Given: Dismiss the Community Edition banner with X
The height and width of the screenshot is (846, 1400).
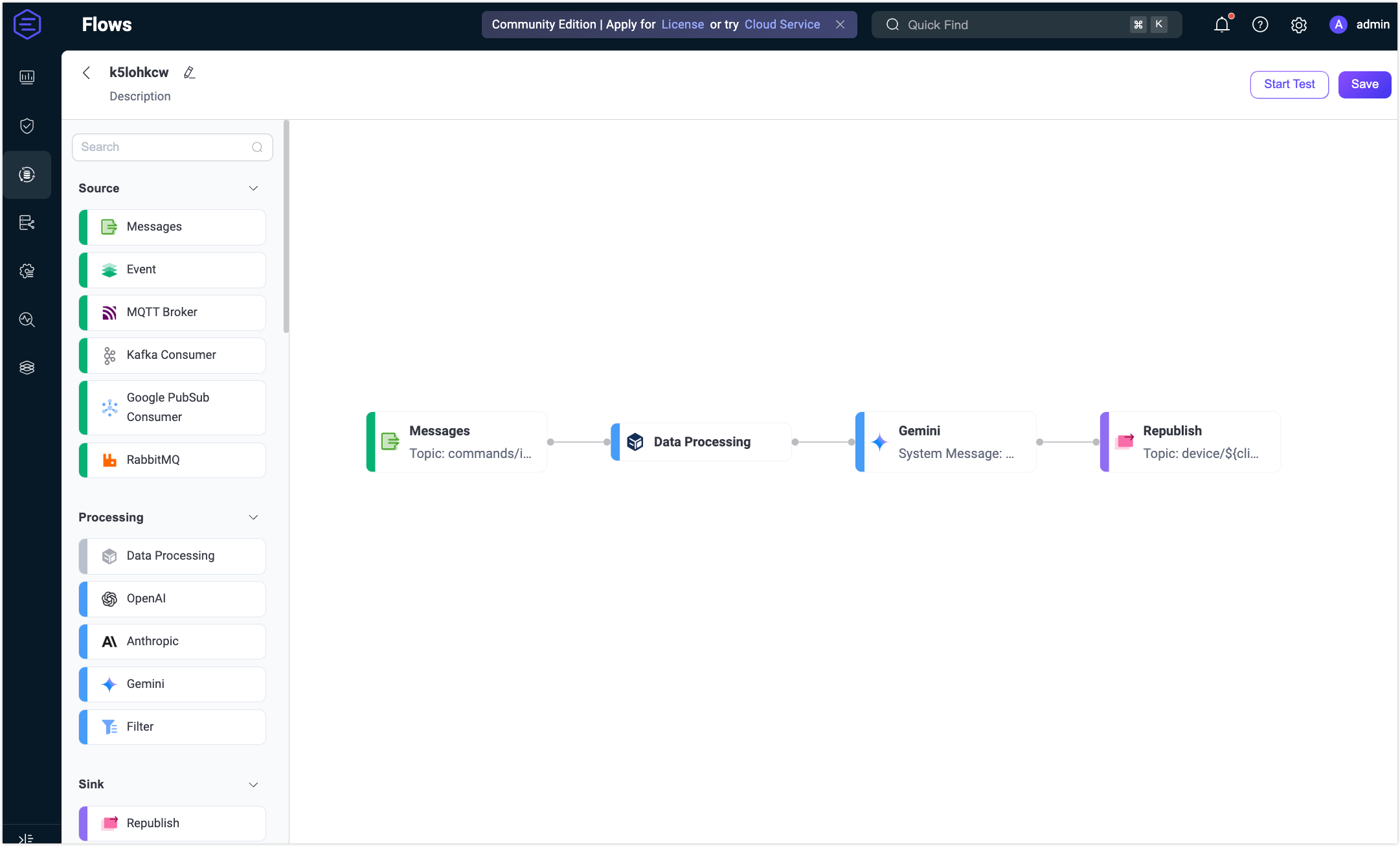Looking at the screenshot, I should pyautogui.click(x=840, y=24).
